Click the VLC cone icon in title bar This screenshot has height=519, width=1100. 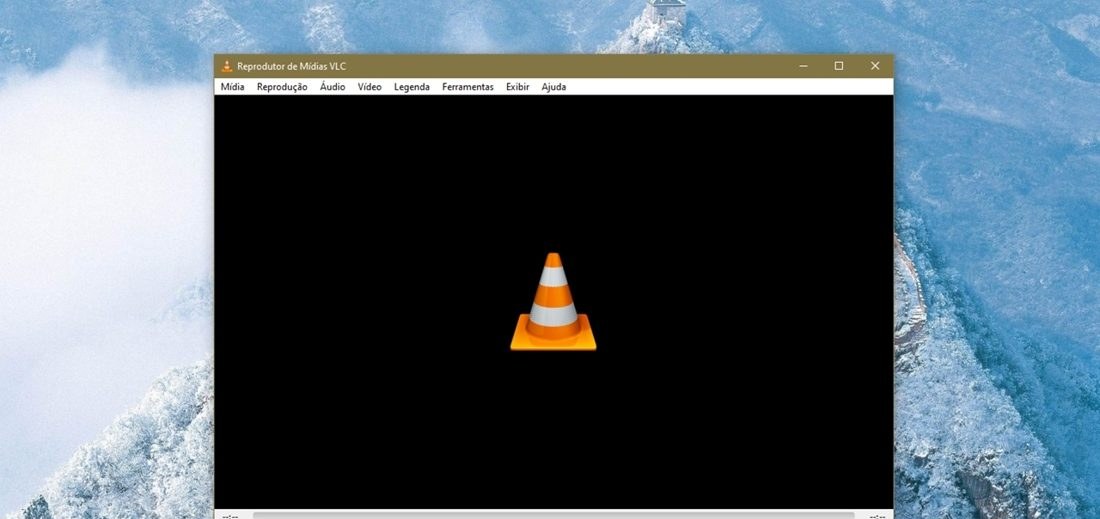(227, 66)
